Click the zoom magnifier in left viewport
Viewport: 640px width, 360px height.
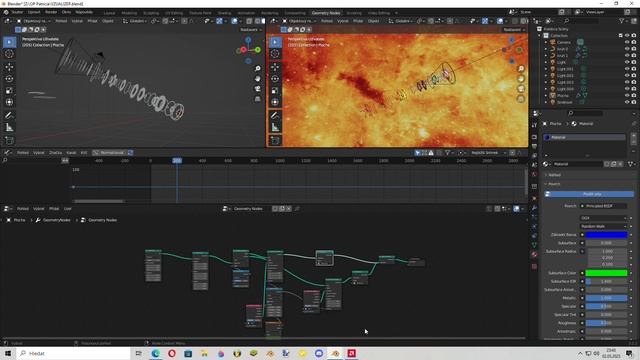click(x=258, y=69)
